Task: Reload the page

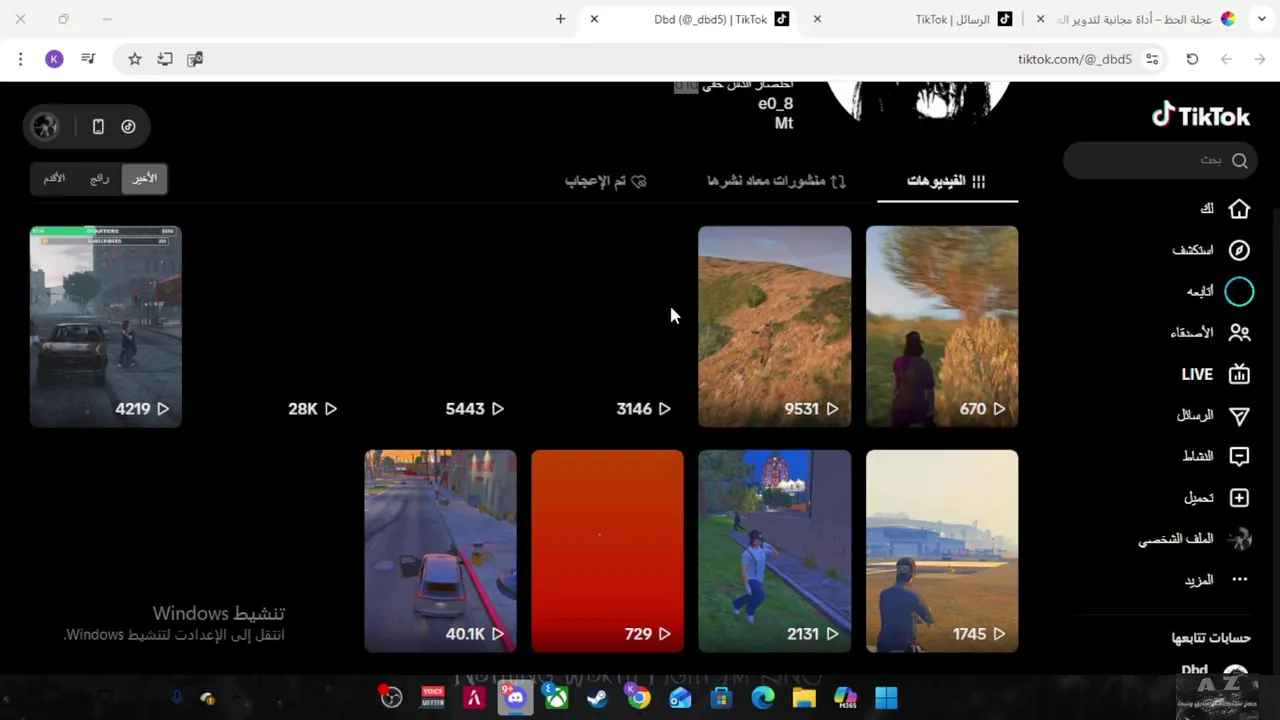Action: pyautogui.click(x=1192, y=59)
